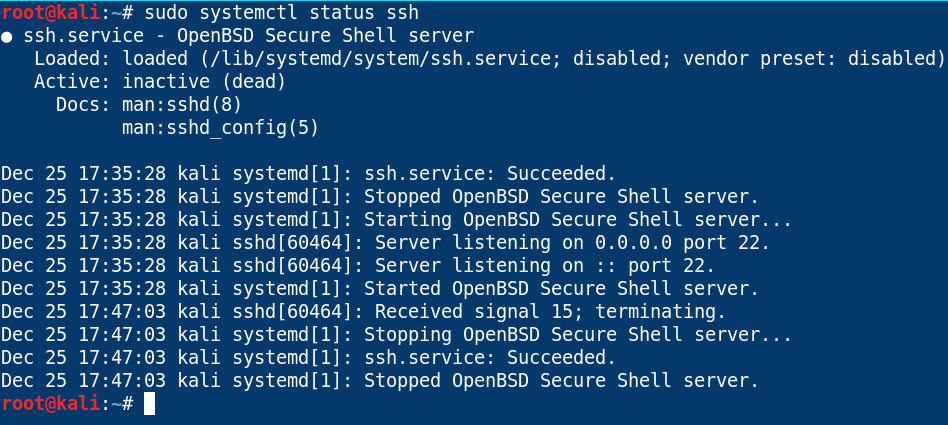Click the first 'ssh.service: Succeeded.' log entry
948x425 pixels.
tap(308, 174)
